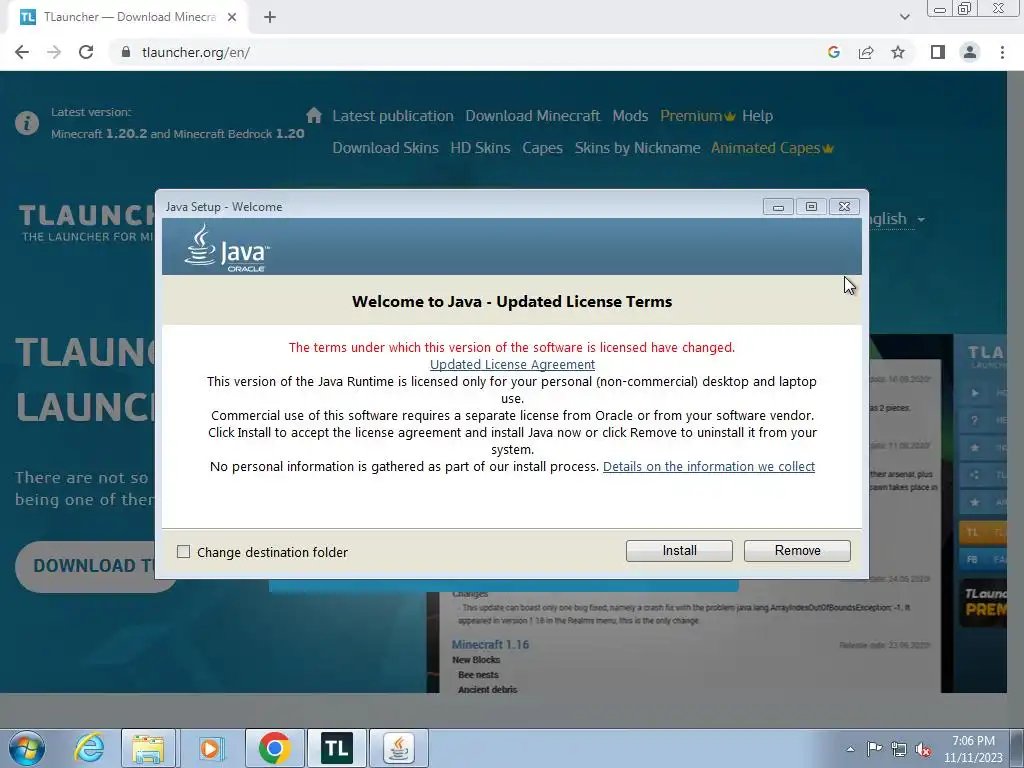Click the Remove button in Java Setup
The width and height of the screenshot is (1024, 768).
pos(797,551)
